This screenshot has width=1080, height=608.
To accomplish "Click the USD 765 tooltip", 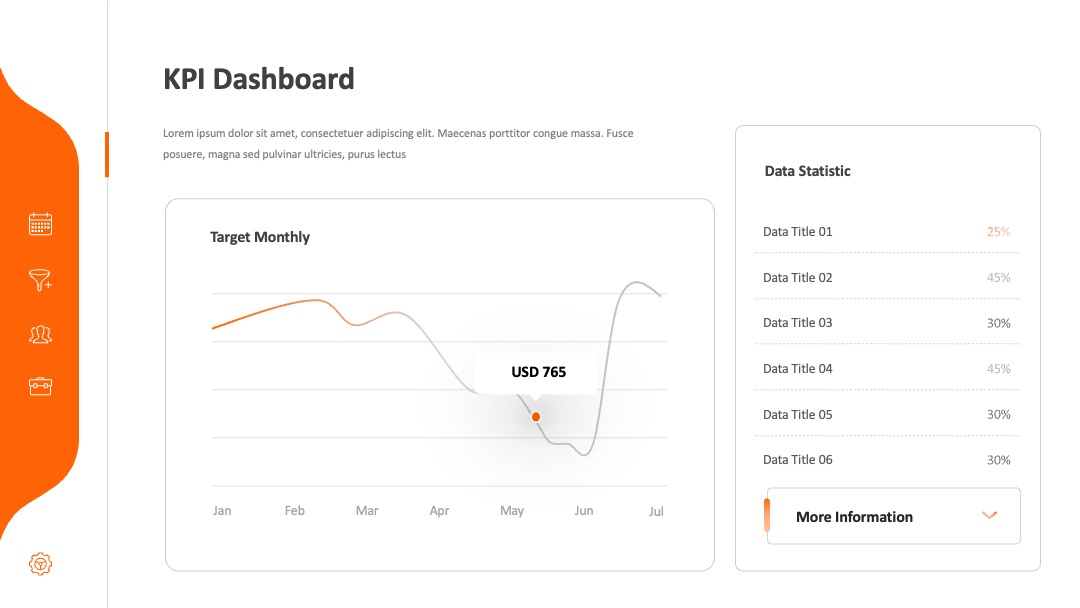I will click(x=539, y=373).
